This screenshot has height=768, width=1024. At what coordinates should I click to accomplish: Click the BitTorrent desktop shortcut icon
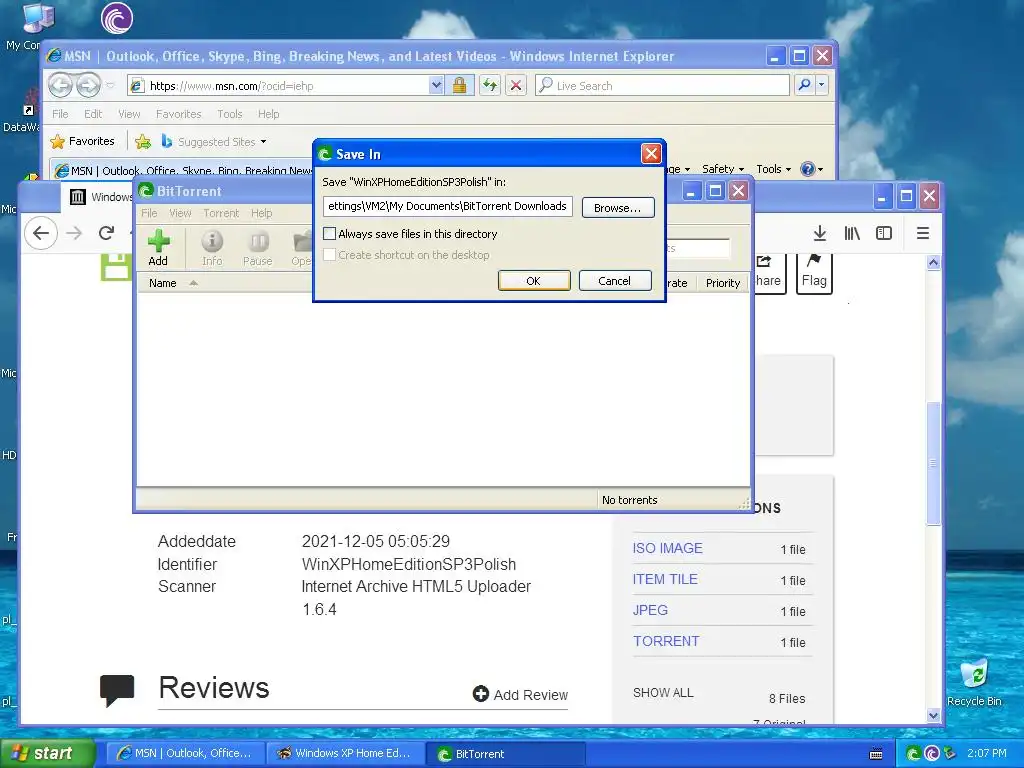[x=117, y=18]
